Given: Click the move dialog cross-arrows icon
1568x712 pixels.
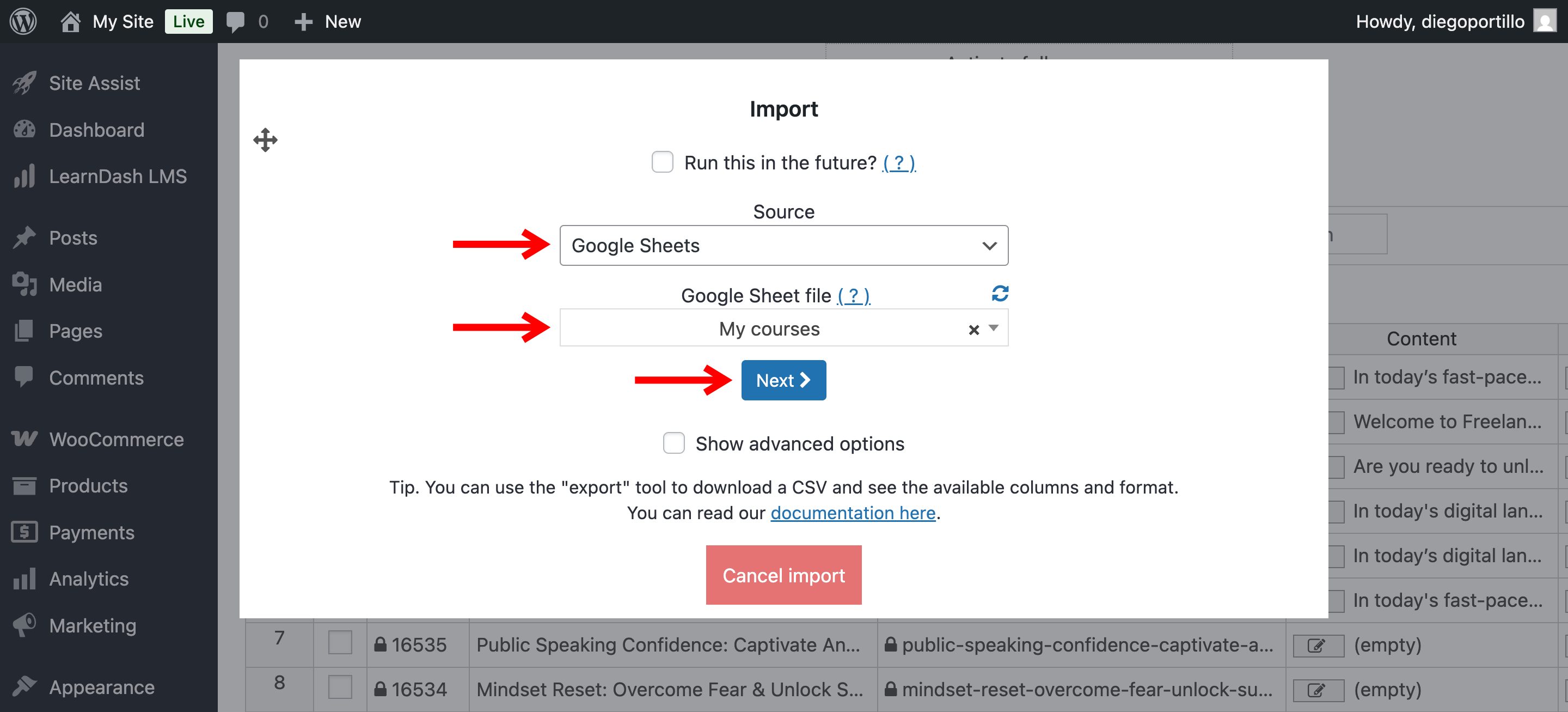Looking at the screenshot, I should coord(265,140).
